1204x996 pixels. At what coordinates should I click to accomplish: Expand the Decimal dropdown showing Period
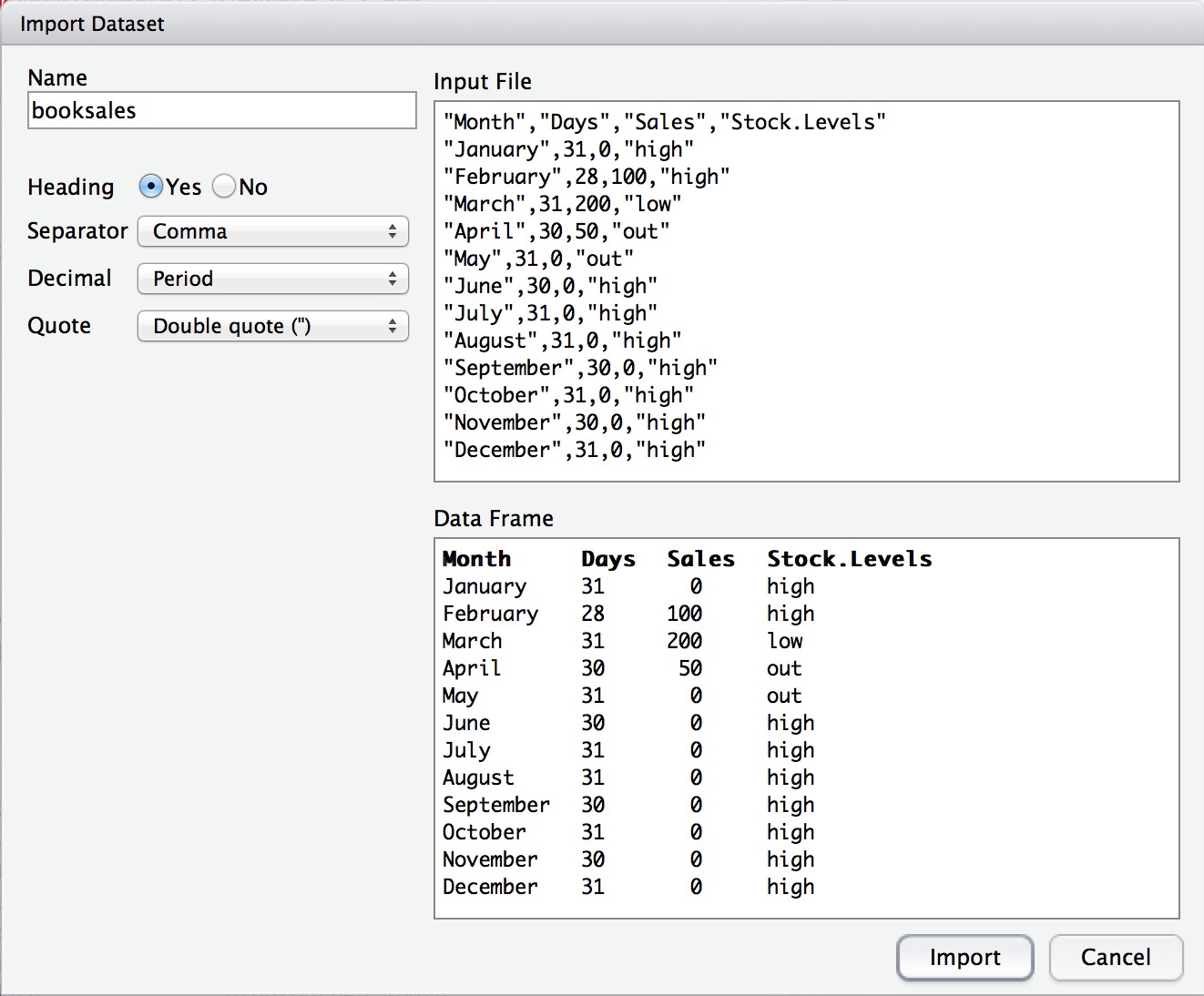272,279
